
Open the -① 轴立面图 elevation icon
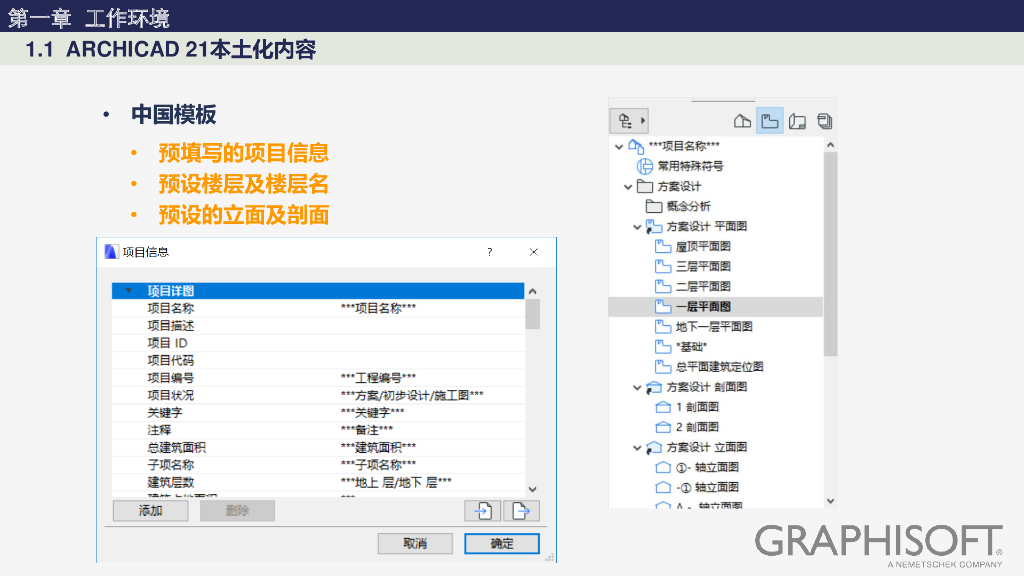pyautogui.click(x=663, y=487)
